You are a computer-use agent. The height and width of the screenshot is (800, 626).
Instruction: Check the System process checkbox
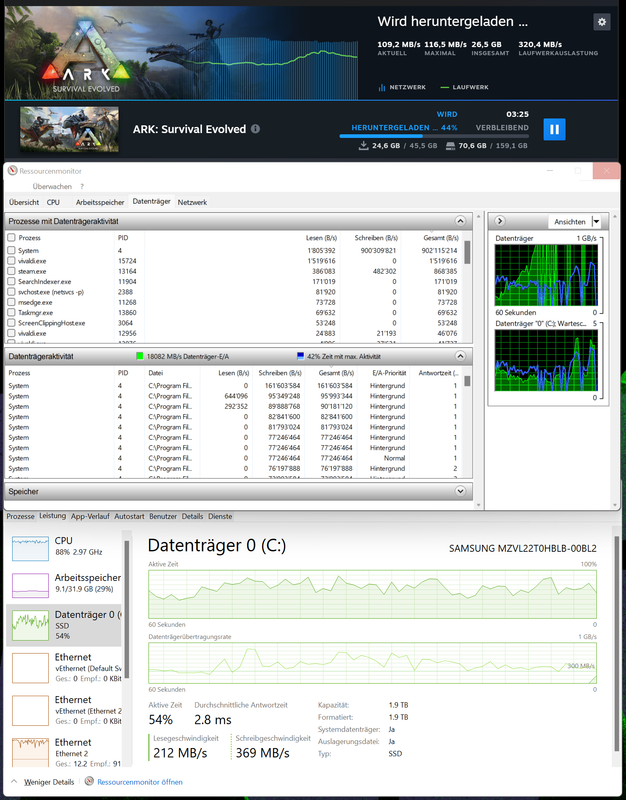(11, 250)
